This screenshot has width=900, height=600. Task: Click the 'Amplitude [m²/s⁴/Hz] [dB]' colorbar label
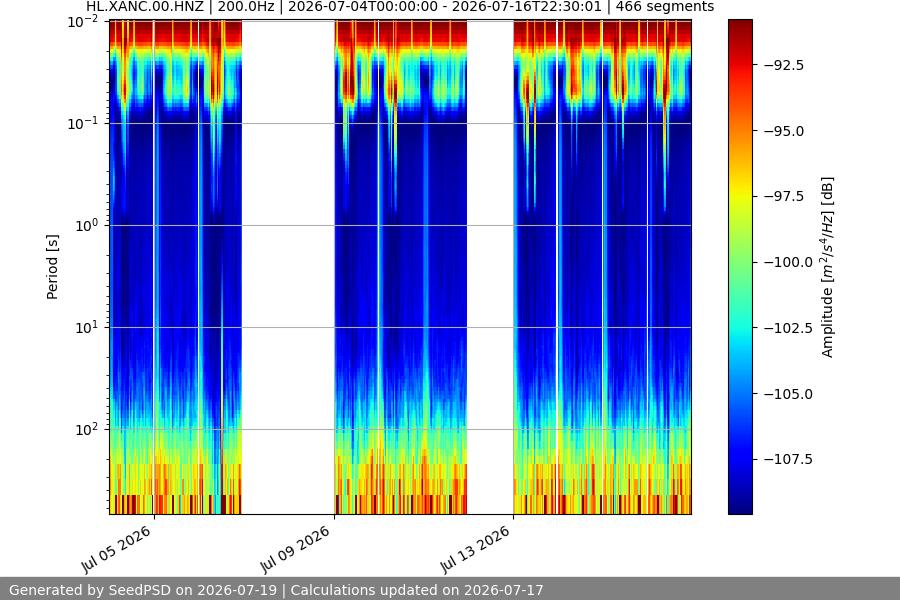pos(827,267)
